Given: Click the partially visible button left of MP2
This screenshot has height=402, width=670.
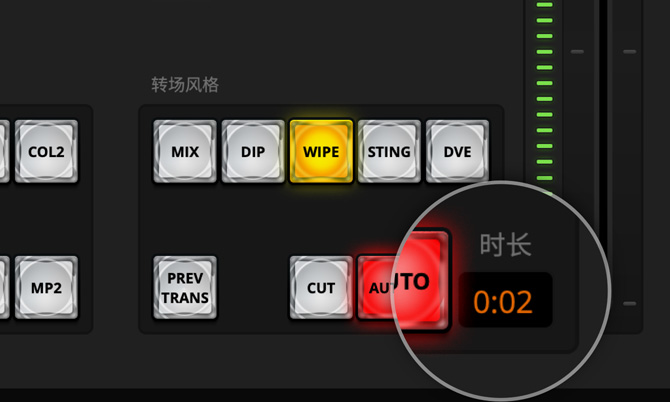Looking at the screenshot, I should 4,288.
